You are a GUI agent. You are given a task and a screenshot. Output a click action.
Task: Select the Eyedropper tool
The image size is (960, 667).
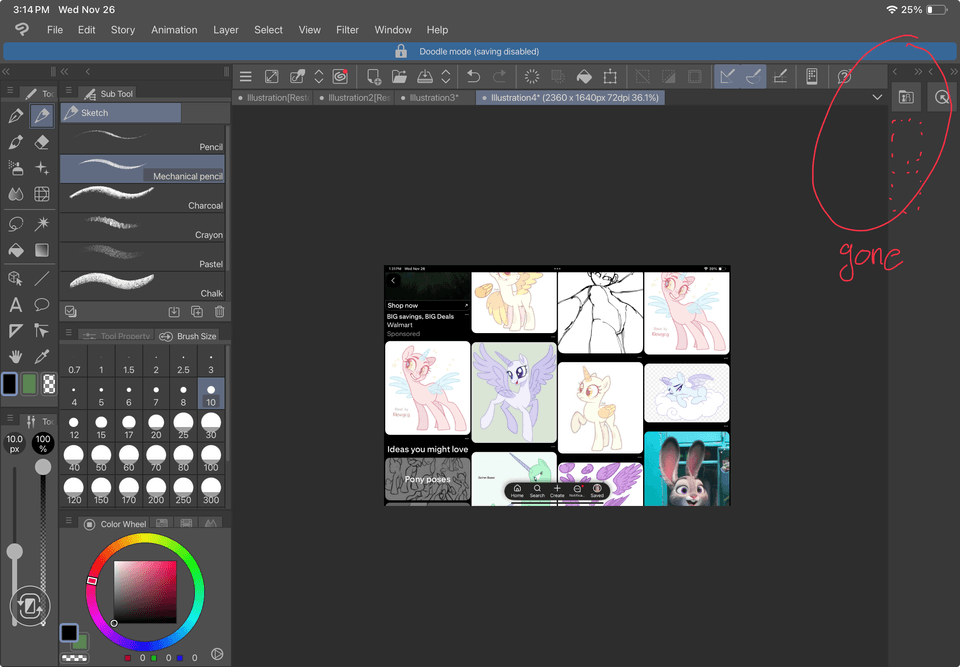[x=42, y=356]
